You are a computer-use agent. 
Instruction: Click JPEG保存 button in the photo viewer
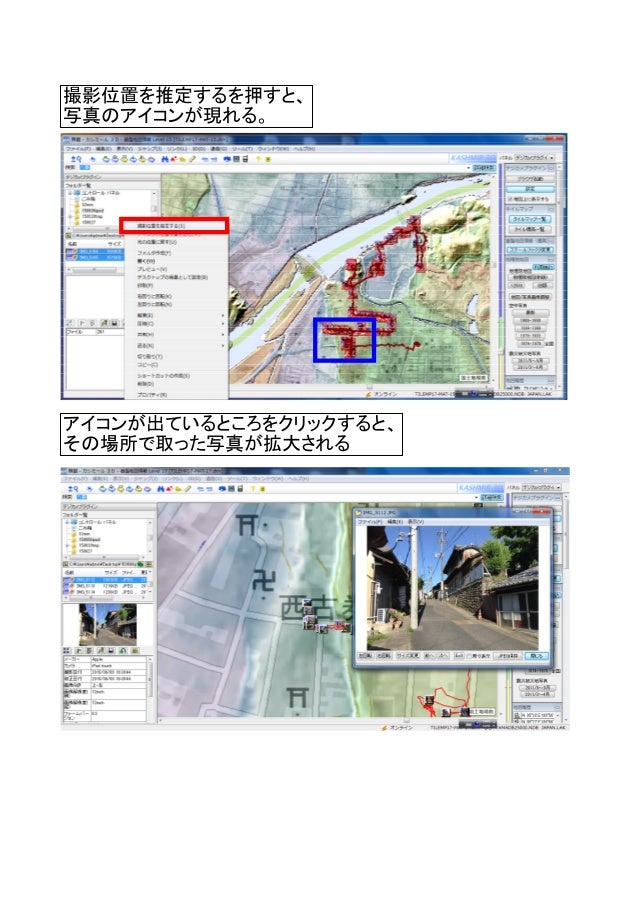click(508, 655)
